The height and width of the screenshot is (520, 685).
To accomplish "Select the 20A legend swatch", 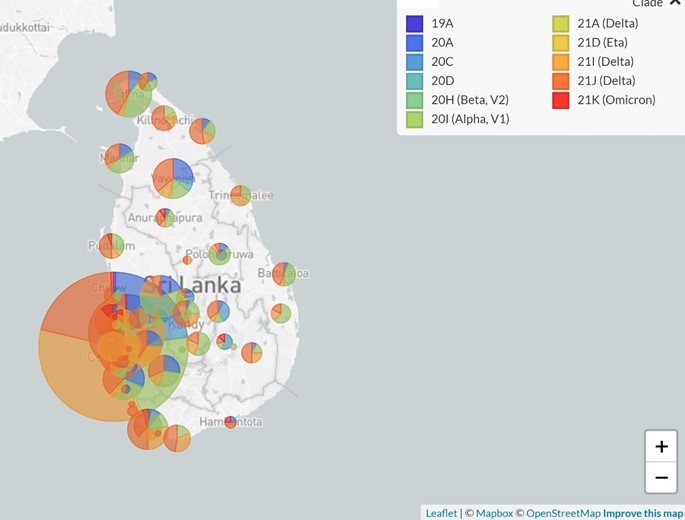I will tap(415, 43).
